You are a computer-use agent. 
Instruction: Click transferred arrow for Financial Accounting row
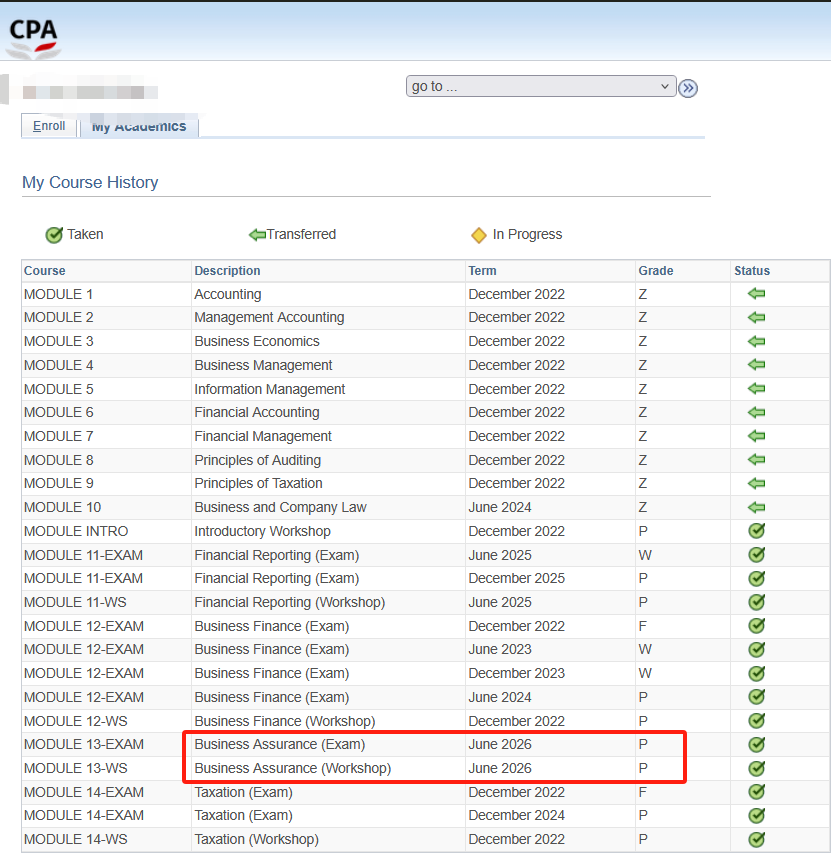(x=756, y=412)
